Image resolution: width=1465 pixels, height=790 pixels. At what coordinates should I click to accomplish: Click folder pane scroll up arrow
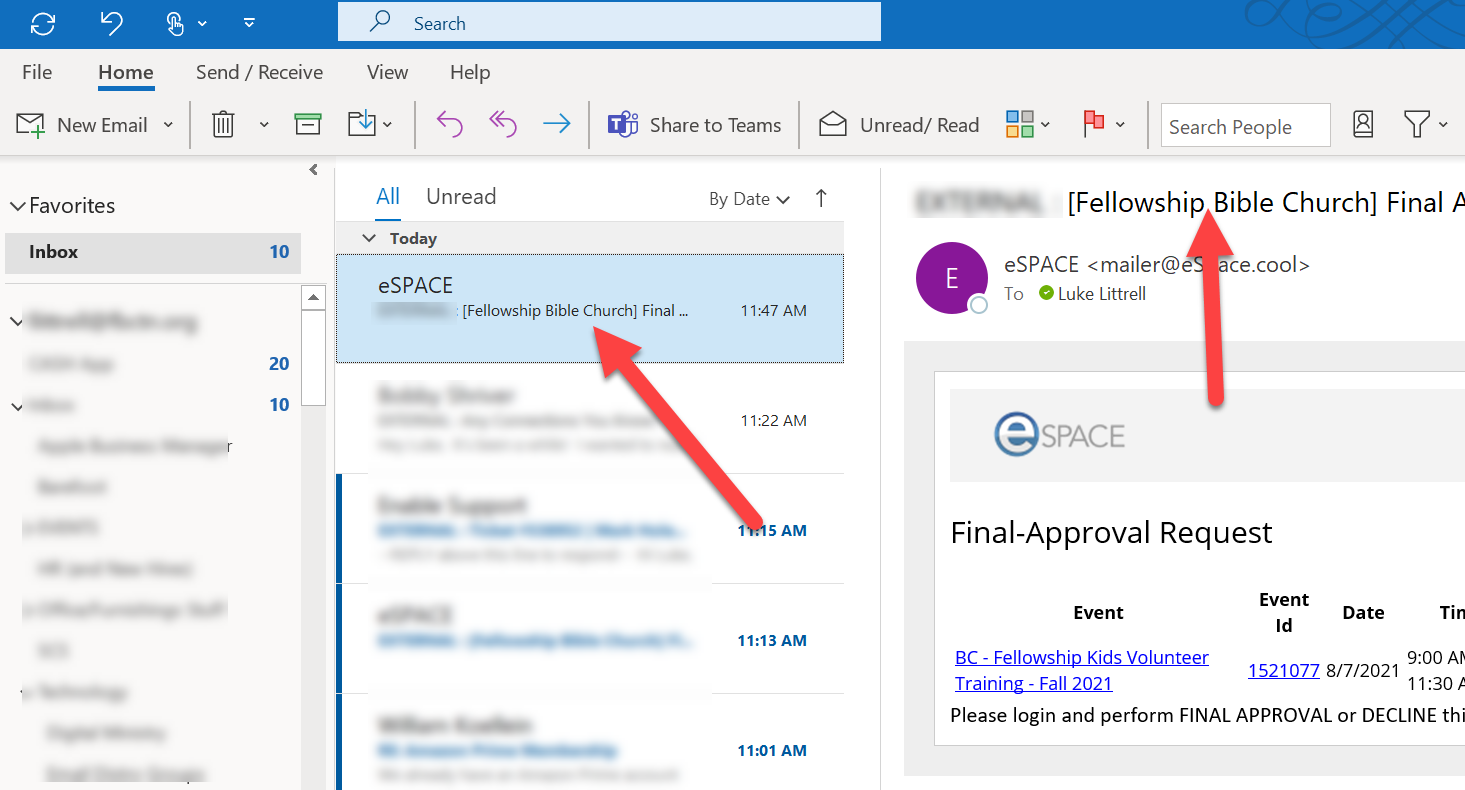click(314, 298)
